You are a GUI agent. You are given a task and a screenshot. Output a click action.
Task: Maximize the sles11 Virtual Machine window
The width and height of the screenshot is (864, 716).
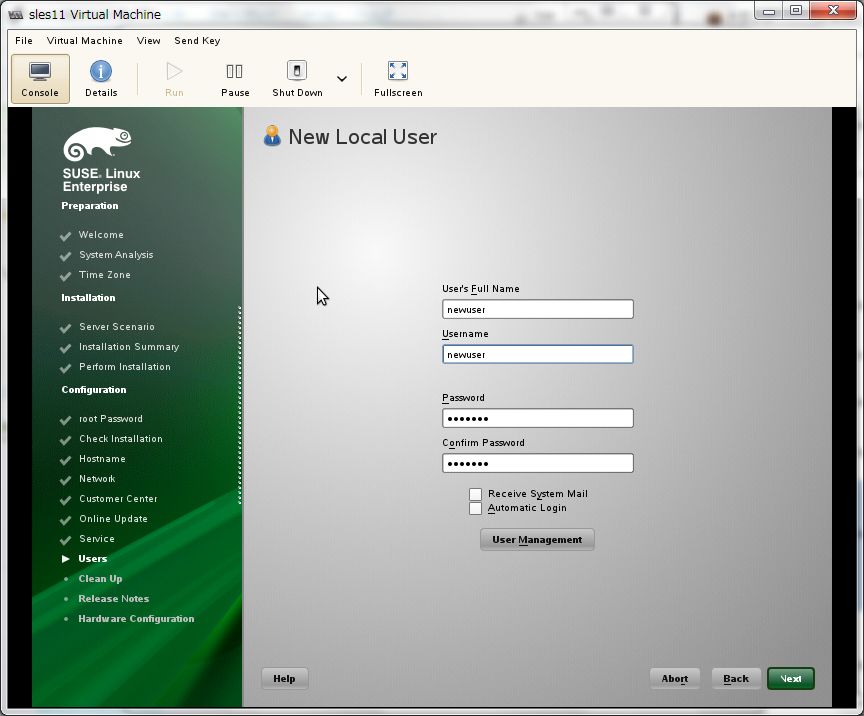[x=796, y=10]
